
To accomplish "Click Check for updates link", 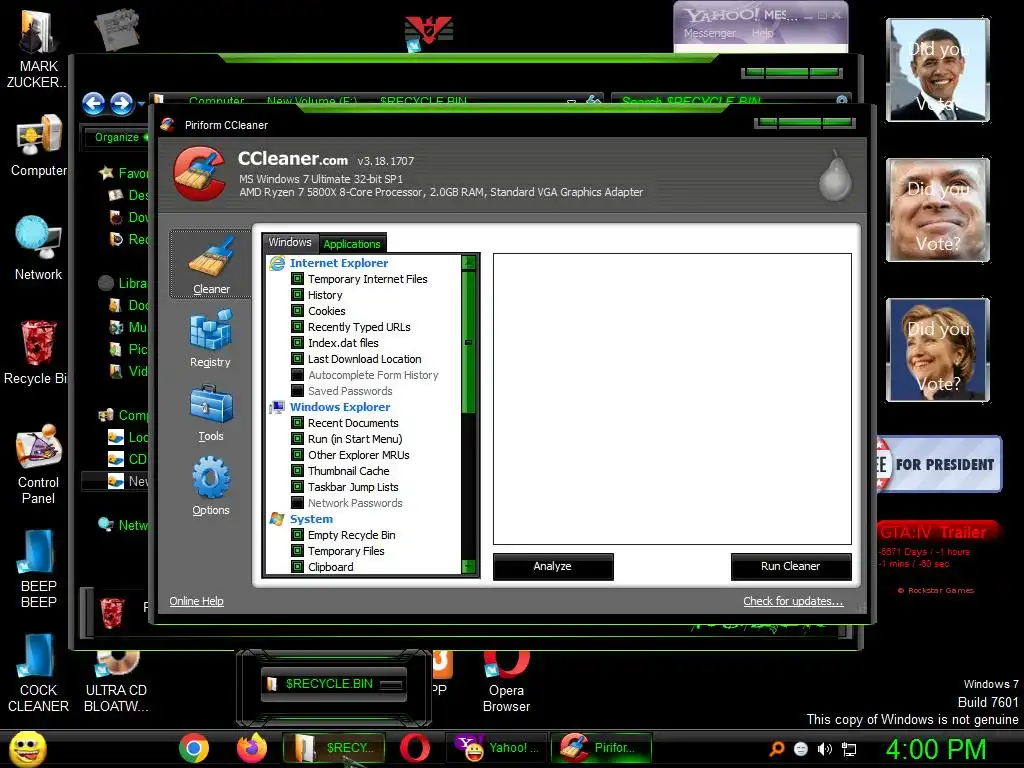I will (793, 601).
